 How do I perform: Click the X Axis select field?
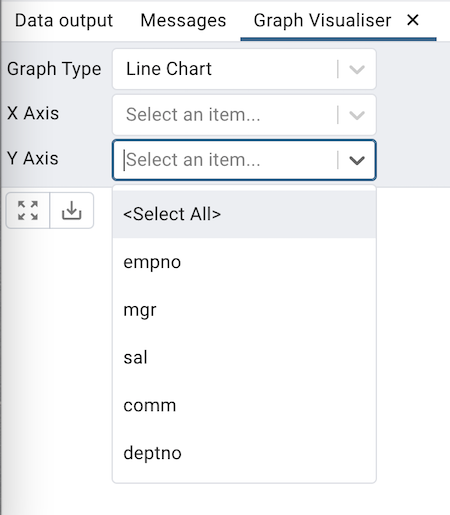(244, 115)
